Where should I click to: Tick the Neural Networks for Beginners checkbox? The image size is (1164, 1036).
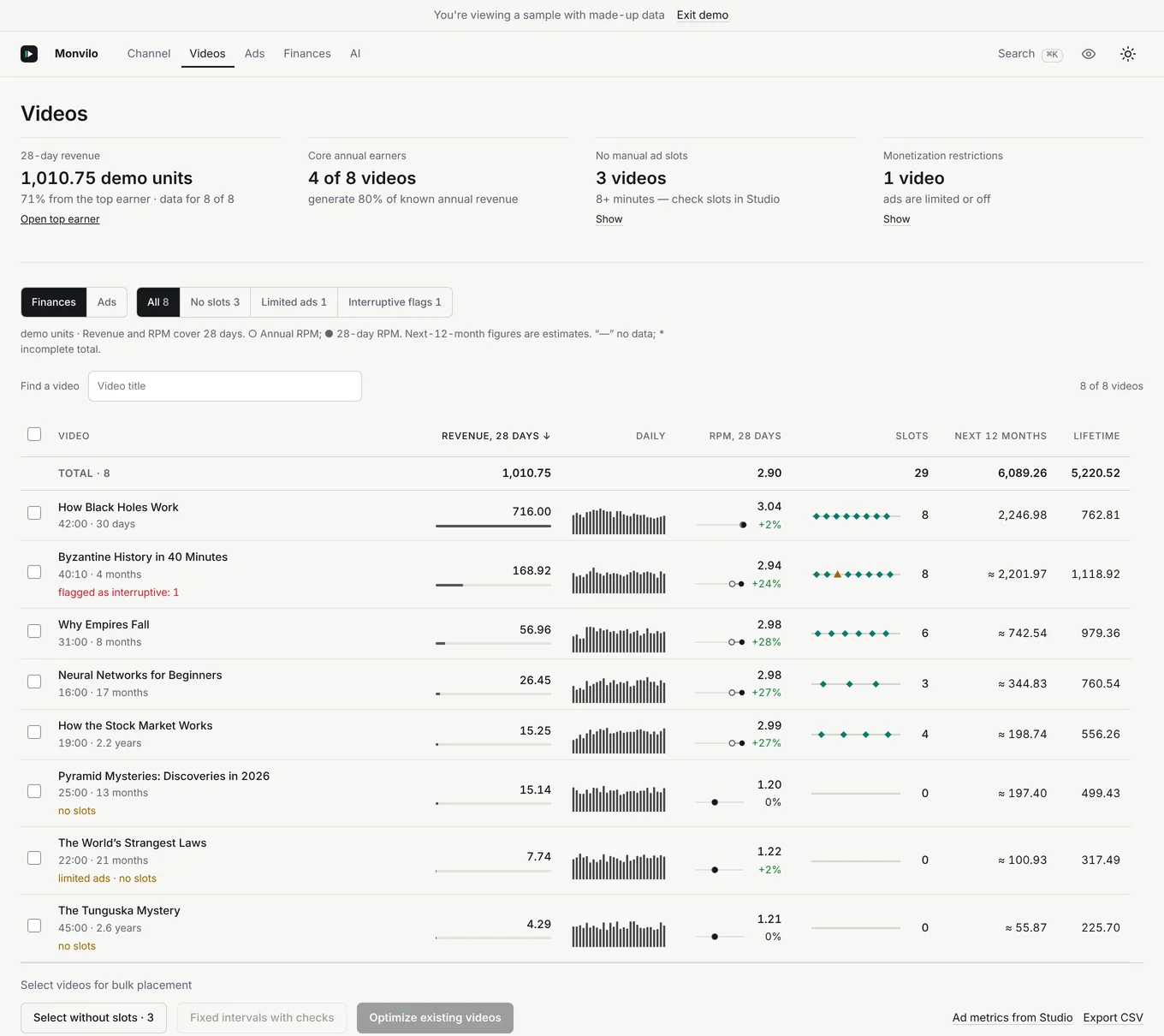[x=34, y=682]
